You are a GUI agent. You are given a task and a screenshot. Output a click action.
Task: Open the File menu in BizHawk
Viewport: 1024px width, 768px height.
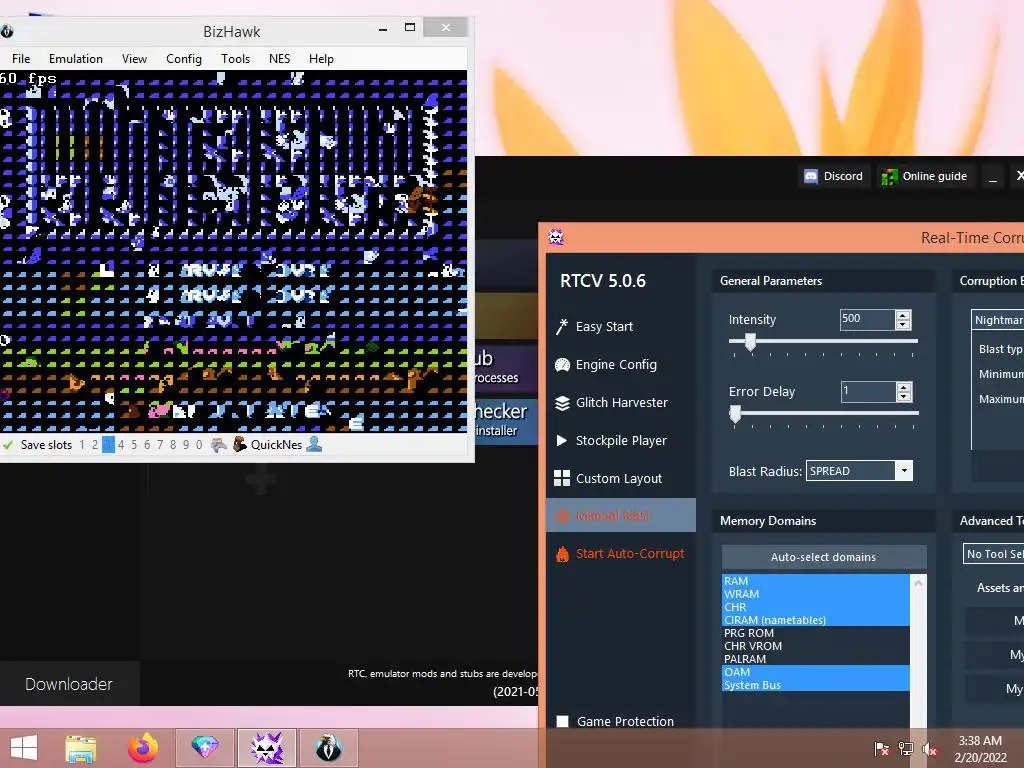point(21,59)
